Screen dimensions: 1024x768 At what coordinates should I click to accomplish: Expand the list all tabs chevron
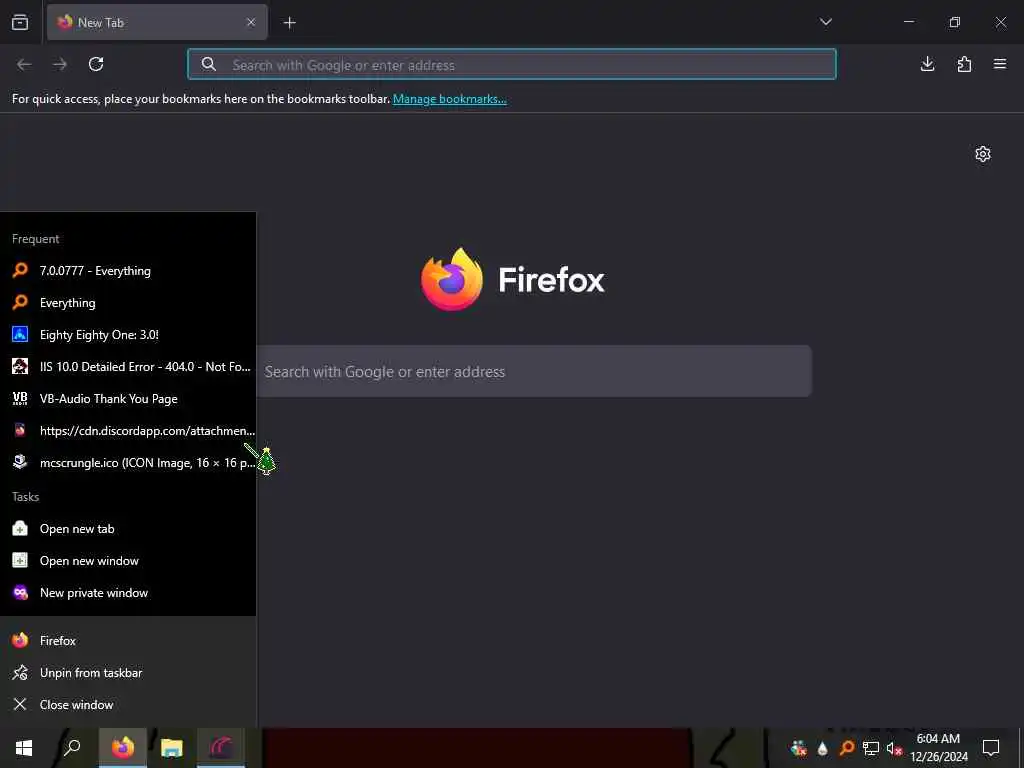click(x=825, y=22)
